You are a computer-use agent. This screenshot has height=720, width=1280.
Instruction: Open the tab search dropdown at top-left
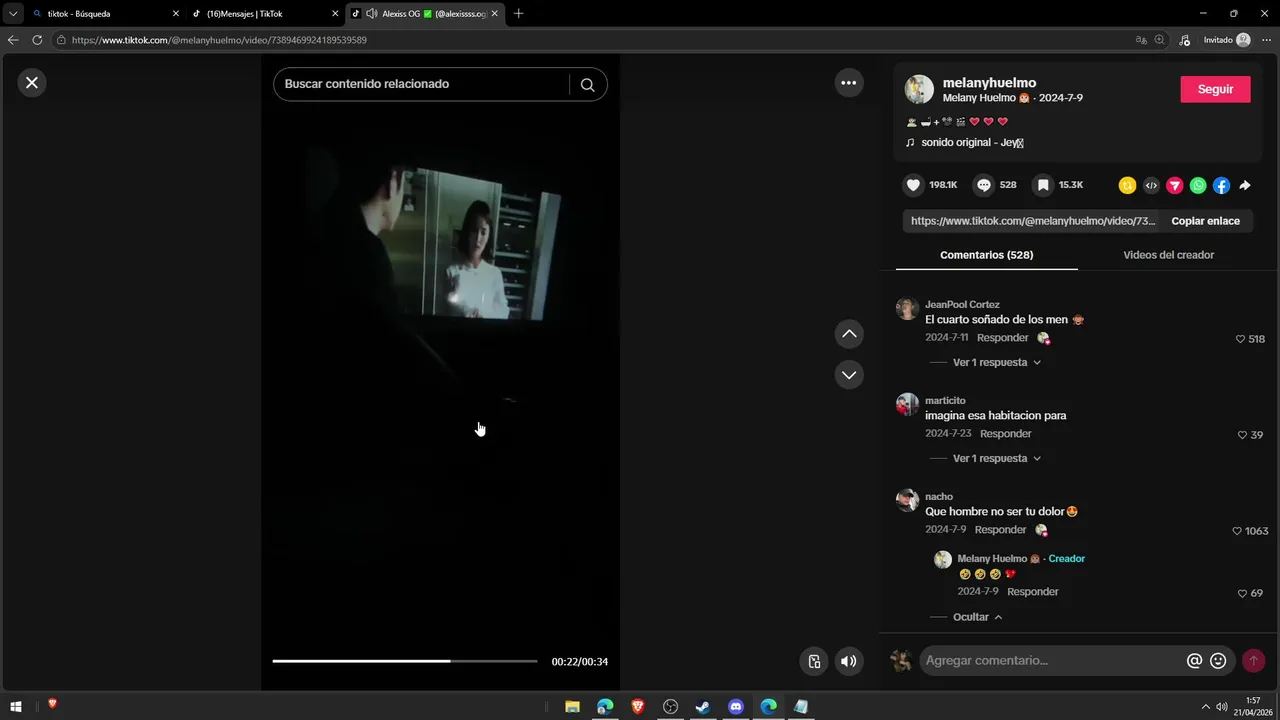[13, 14]
